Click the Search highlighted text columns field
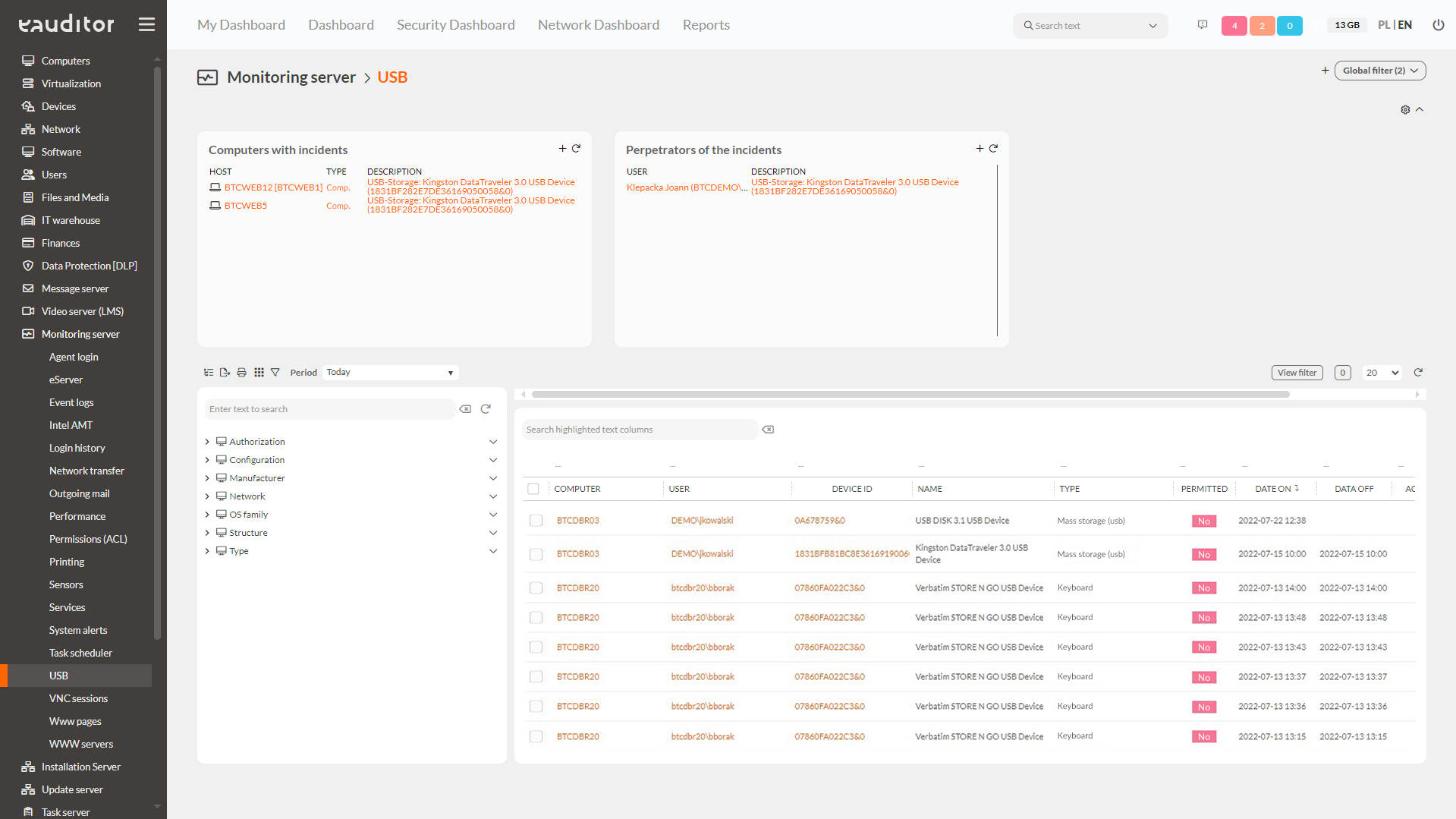The height and width of the screenshot is (819, 1456). pos(640,430)
